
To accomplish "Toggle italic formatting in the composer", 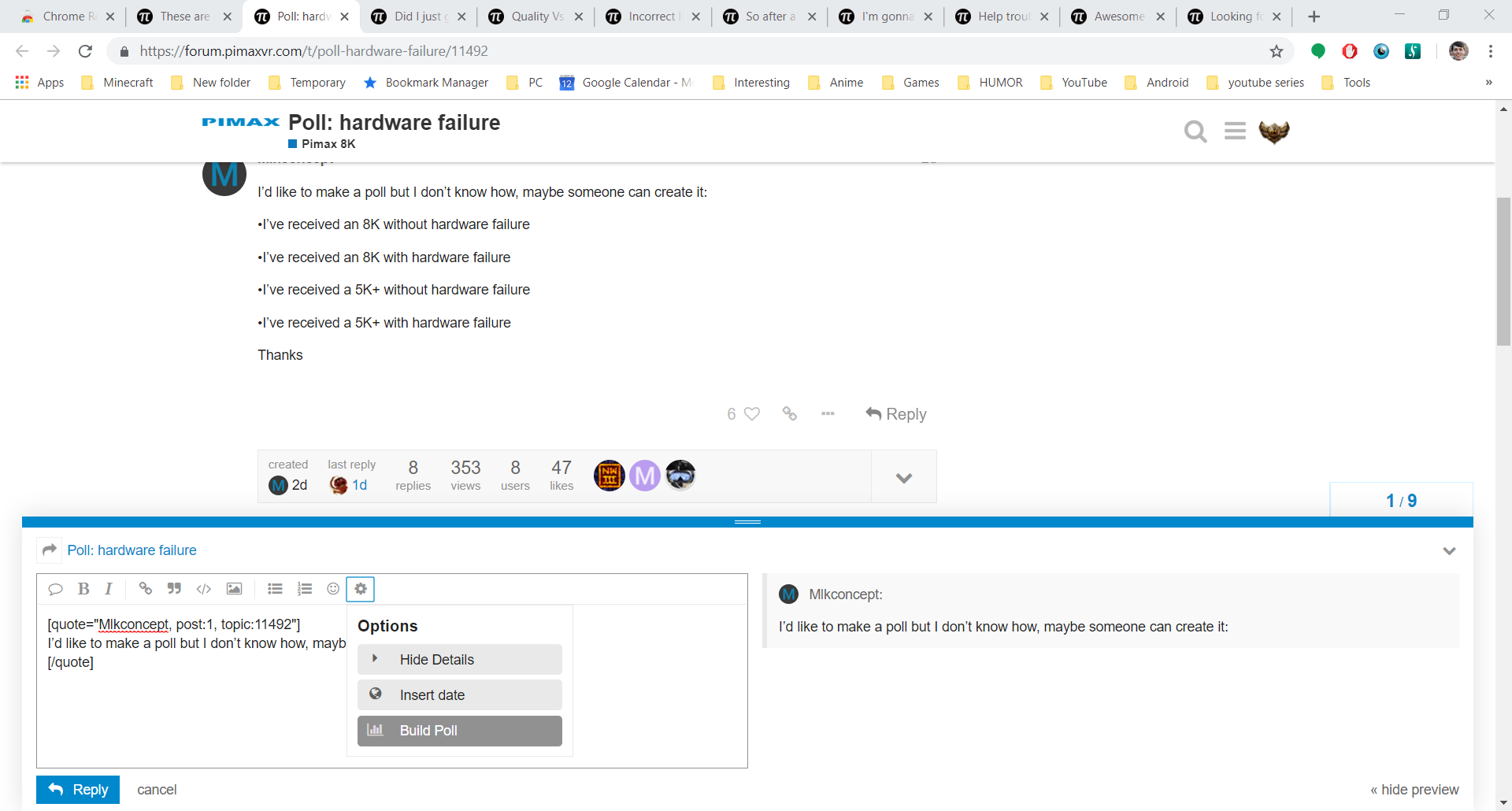I will point(109,589).
